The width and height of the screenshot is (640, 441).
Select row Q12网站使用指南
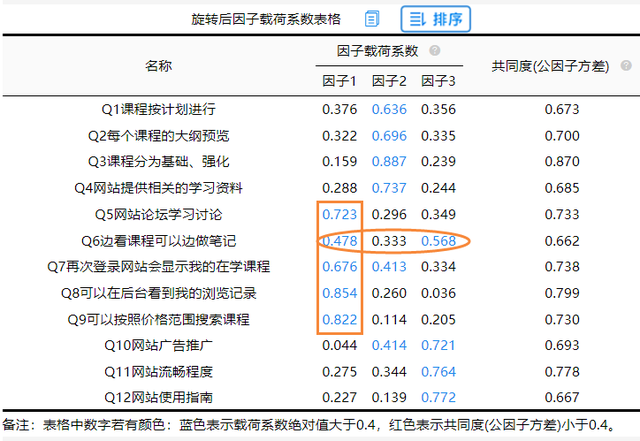click(321, 397)
